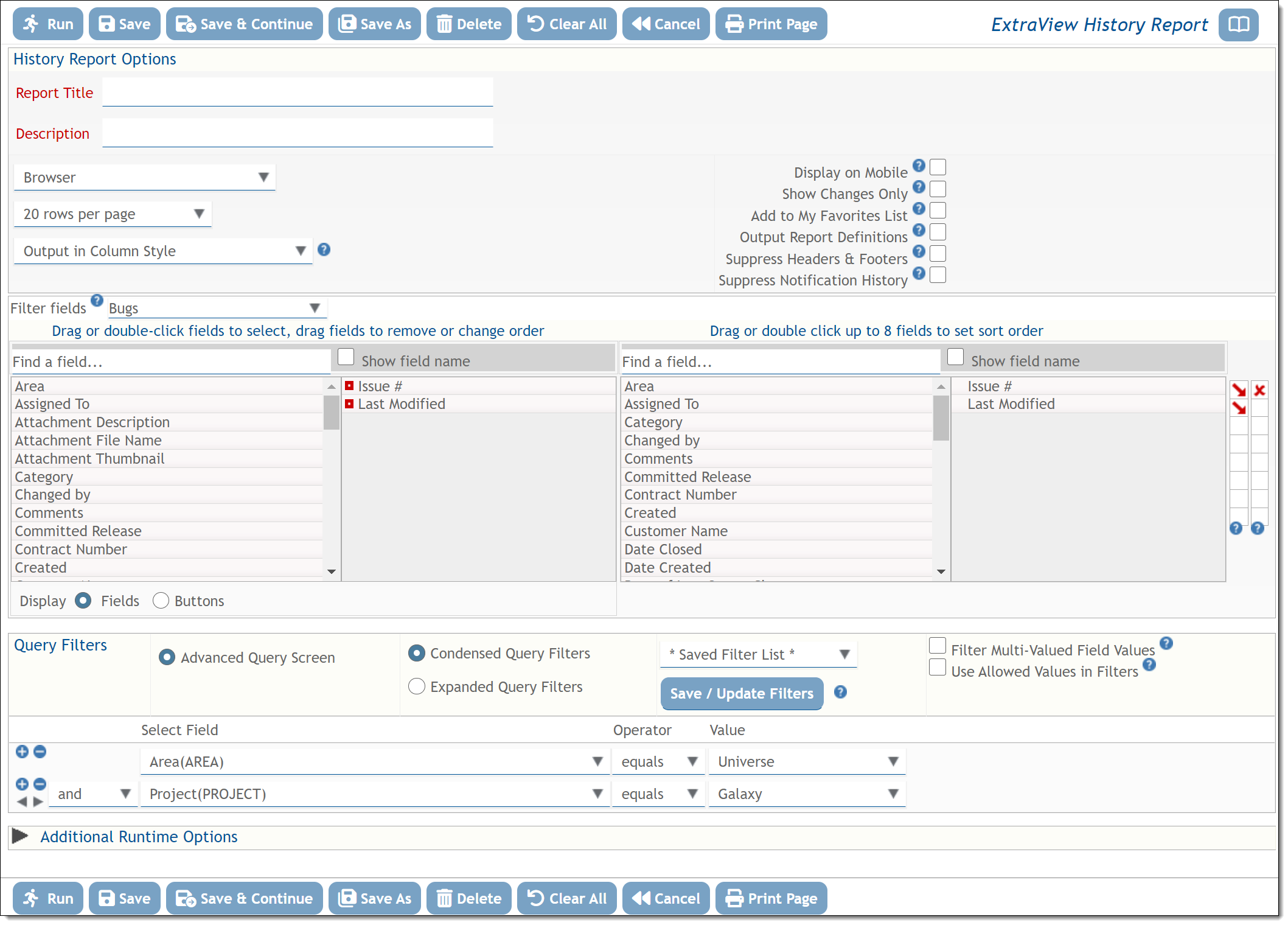Click scrollbar thumb of the sort fields list
Viewport: 1288px width, 925px height.
point(941,418)
